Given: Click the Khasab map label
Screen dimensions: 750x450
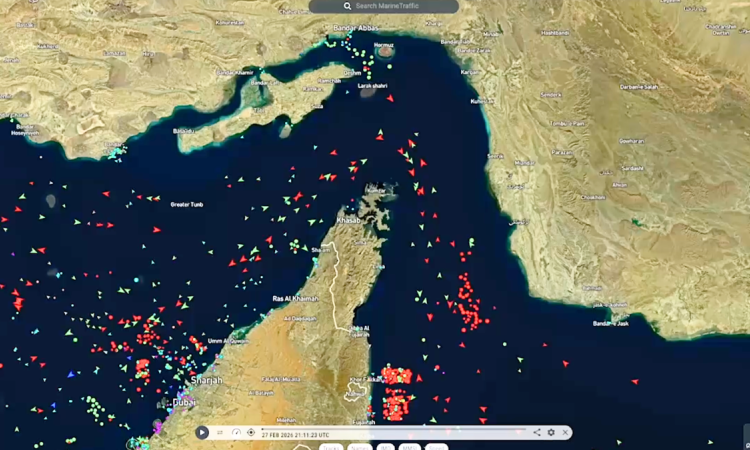Looking at the screenshot, I should 347,220.
